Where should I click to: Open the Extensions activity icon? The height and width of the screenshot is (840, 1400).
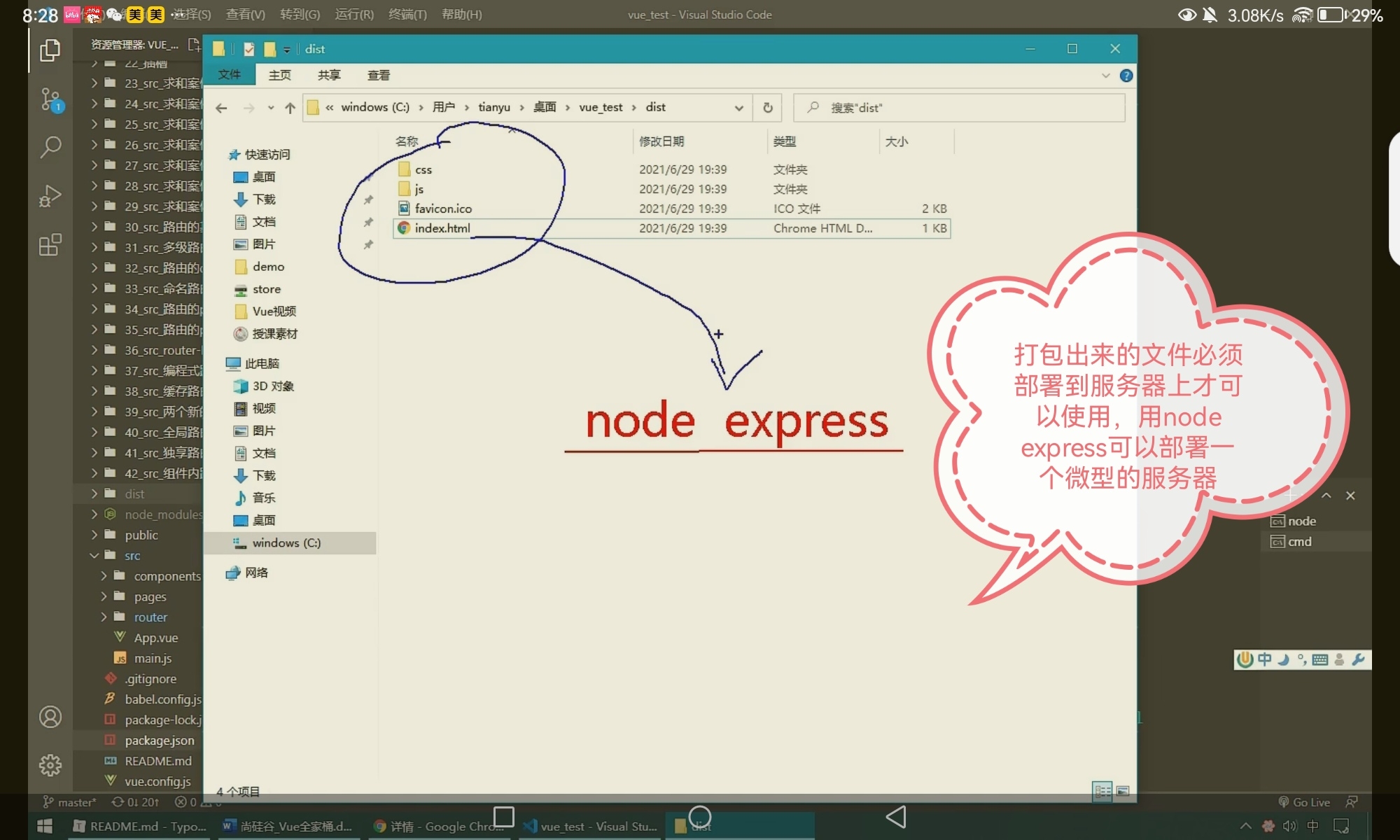click(x=50, y=245)
